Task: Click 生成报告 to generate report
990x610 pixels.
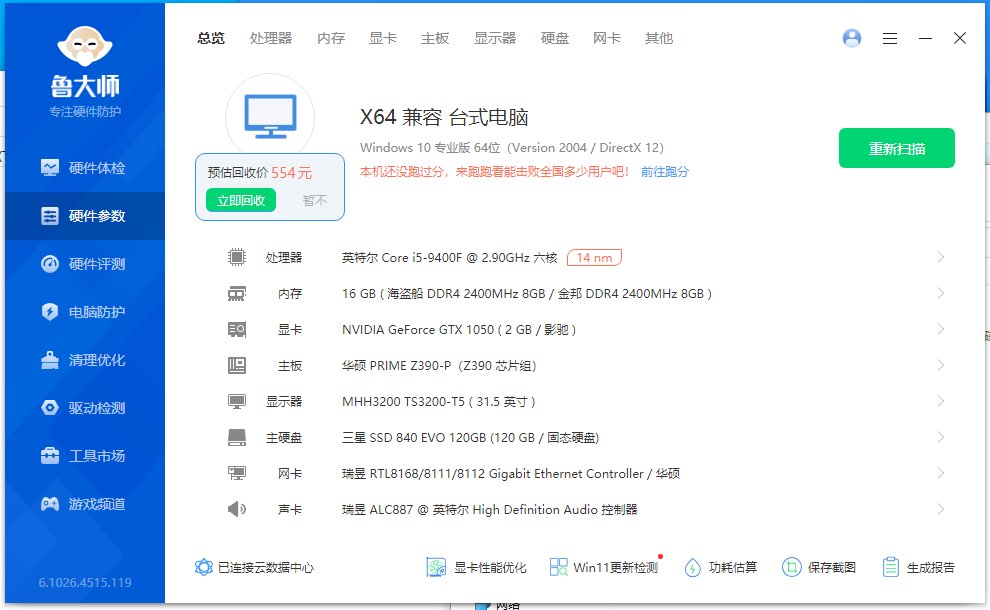Action: (x=919, y=567)
